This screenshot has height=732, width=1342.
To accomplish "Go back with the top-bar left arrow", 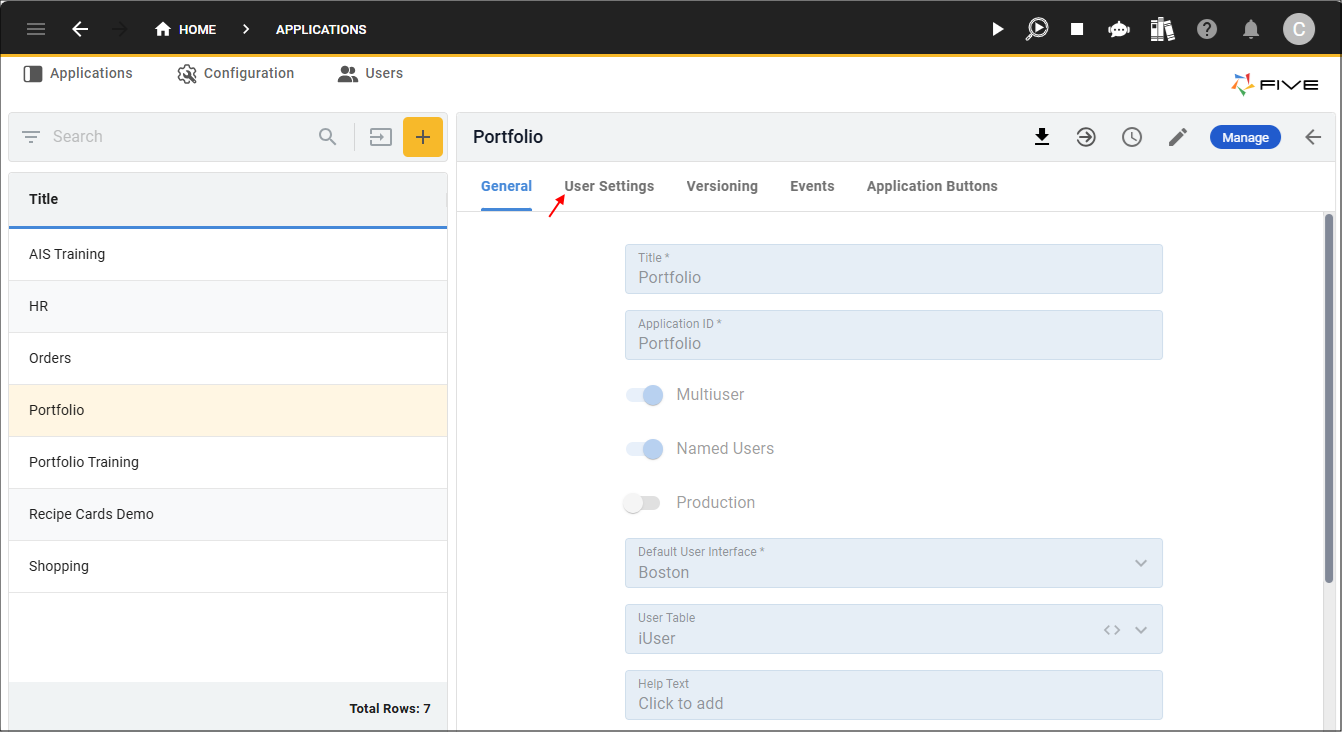I will pyautogui.click(x=80, y=29).
